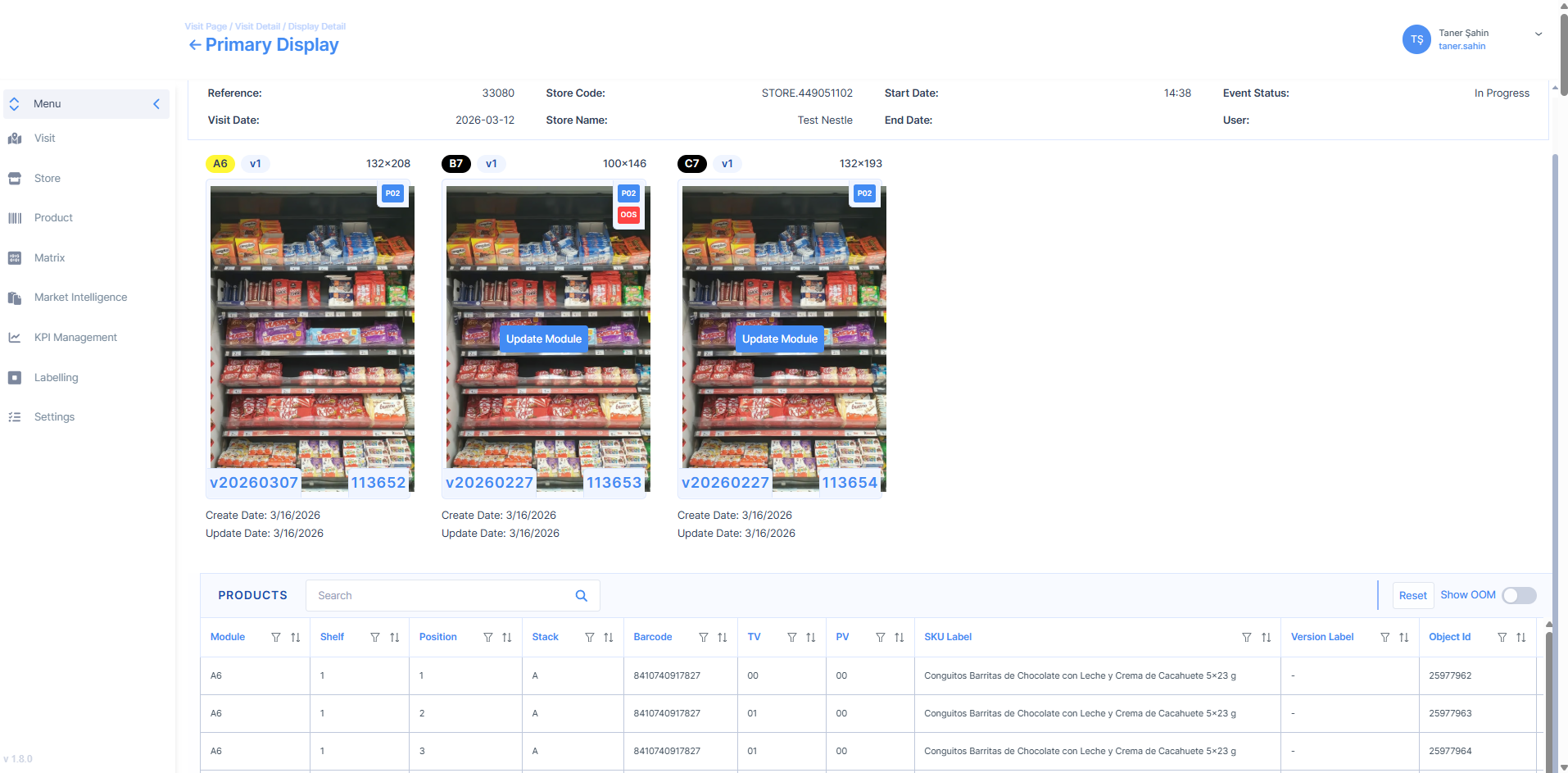1568x773 pixels.
Task: Open the Labelling sidebar item
Action: click(x=56, y=378)
